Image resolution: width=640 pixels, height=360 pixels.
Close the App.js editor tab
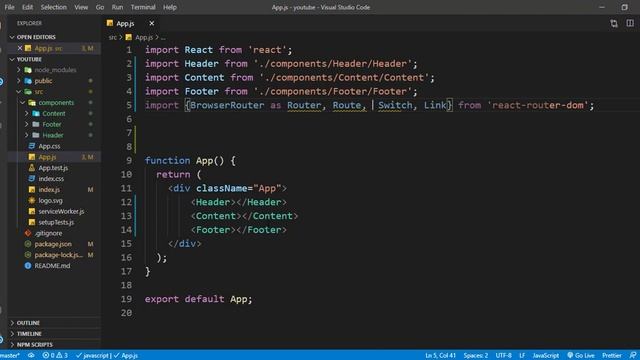(151, 23)
